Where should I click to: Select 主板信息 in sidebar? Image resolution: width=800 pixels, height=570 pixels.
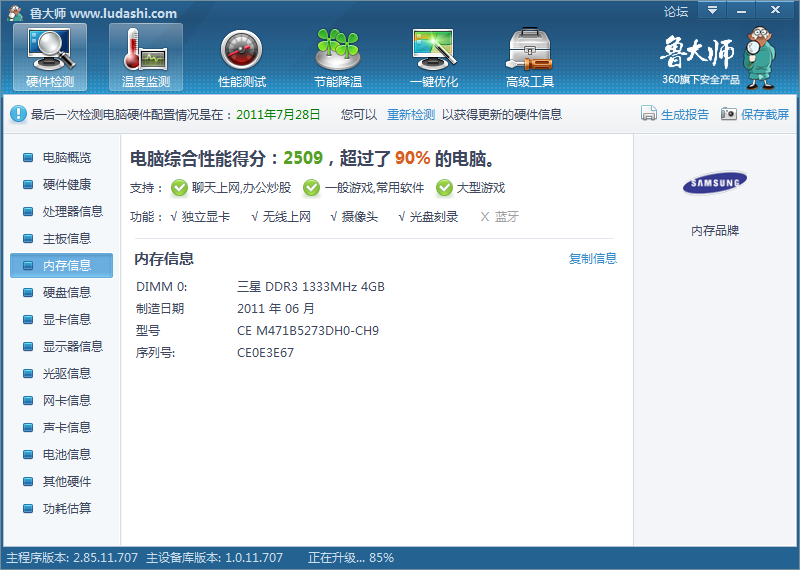click(61, 238)
